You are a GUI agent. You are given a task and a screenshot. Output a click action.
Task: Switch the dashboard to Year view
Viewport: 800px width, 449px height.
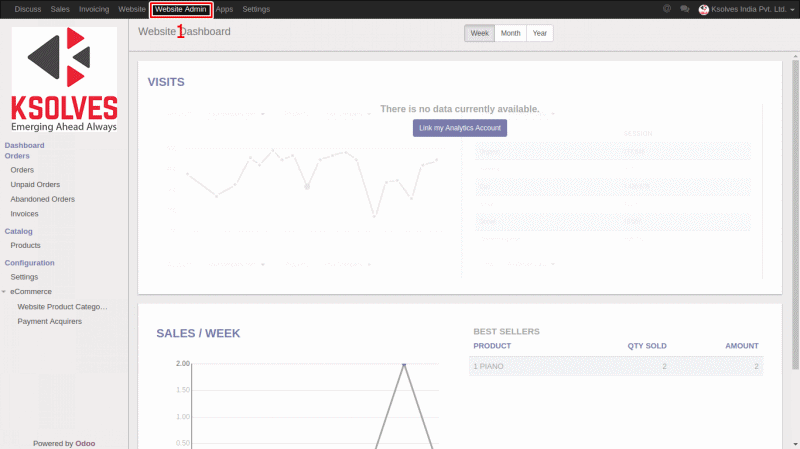tap(539, 33)
